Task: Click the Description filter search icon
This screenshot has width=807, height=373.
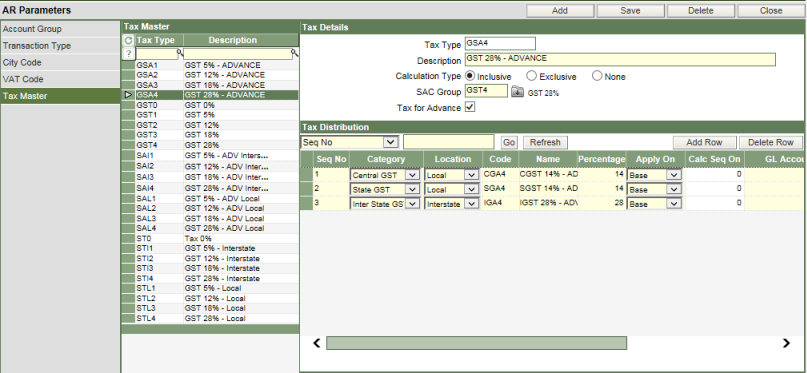Action: click(x=294, y=52)
